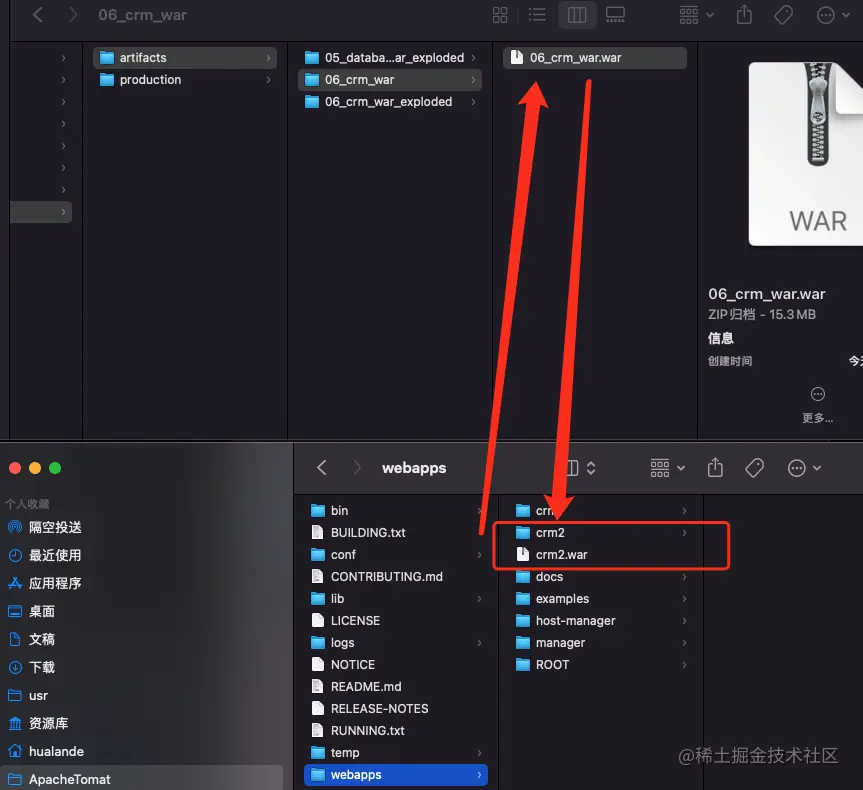Expand the artifacts folder chevron

point(268,57)
